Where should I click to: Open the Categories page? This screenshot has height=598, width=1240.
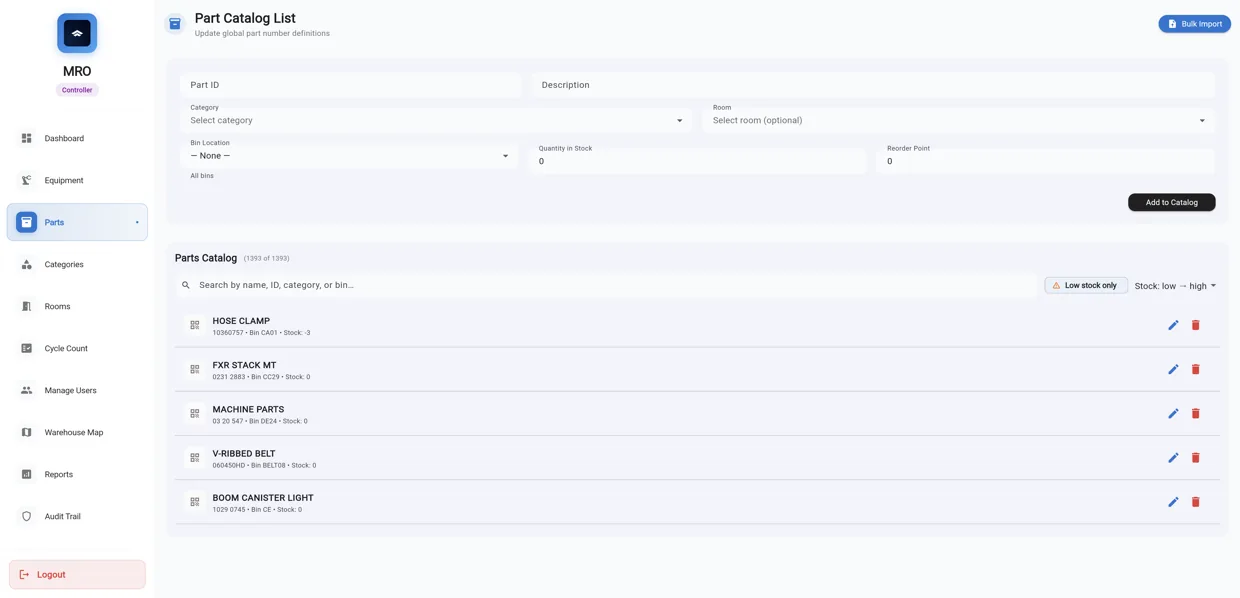tap(77, 264)
